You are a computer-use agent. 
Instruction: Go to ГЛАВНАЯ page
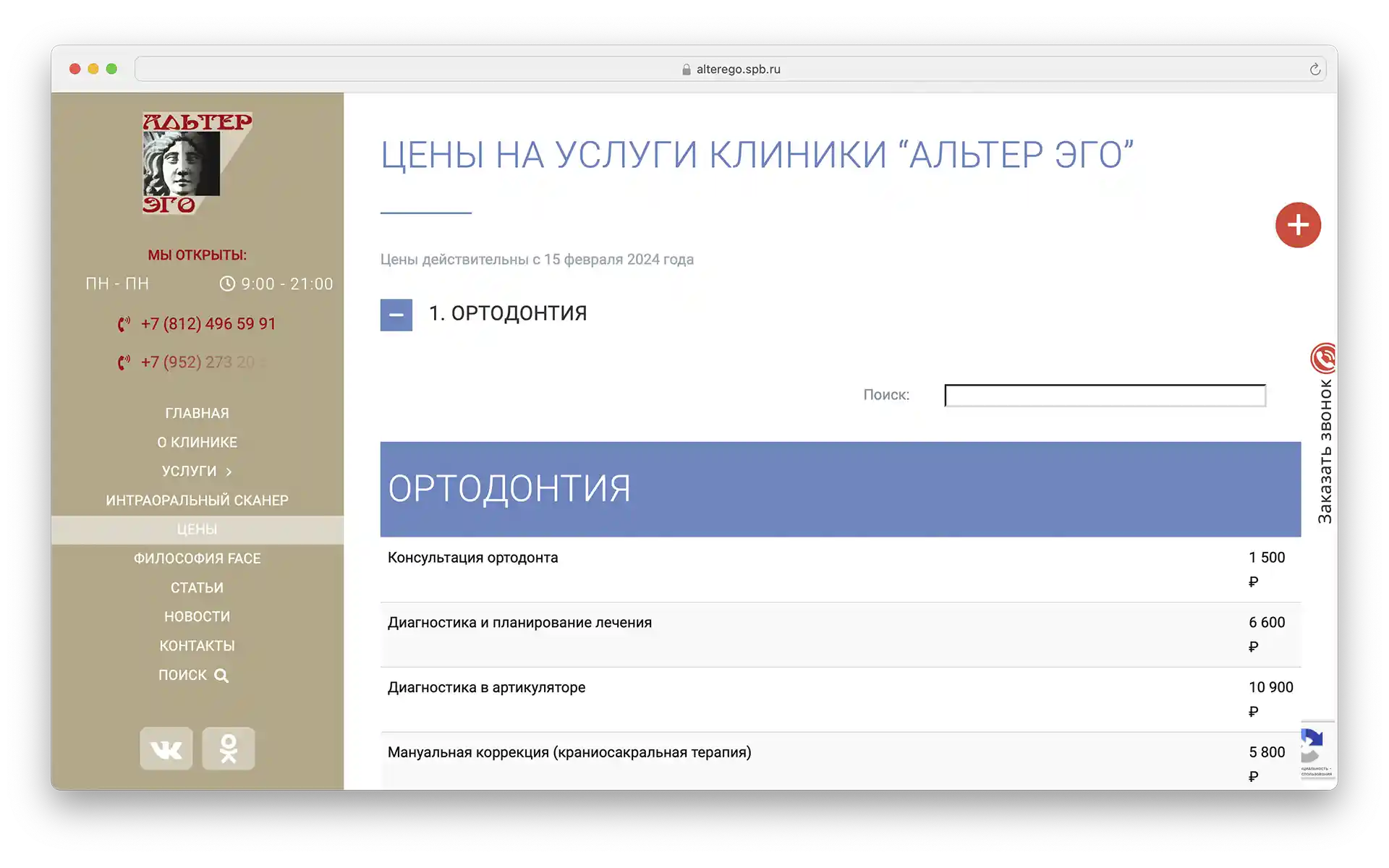[197, 413]
